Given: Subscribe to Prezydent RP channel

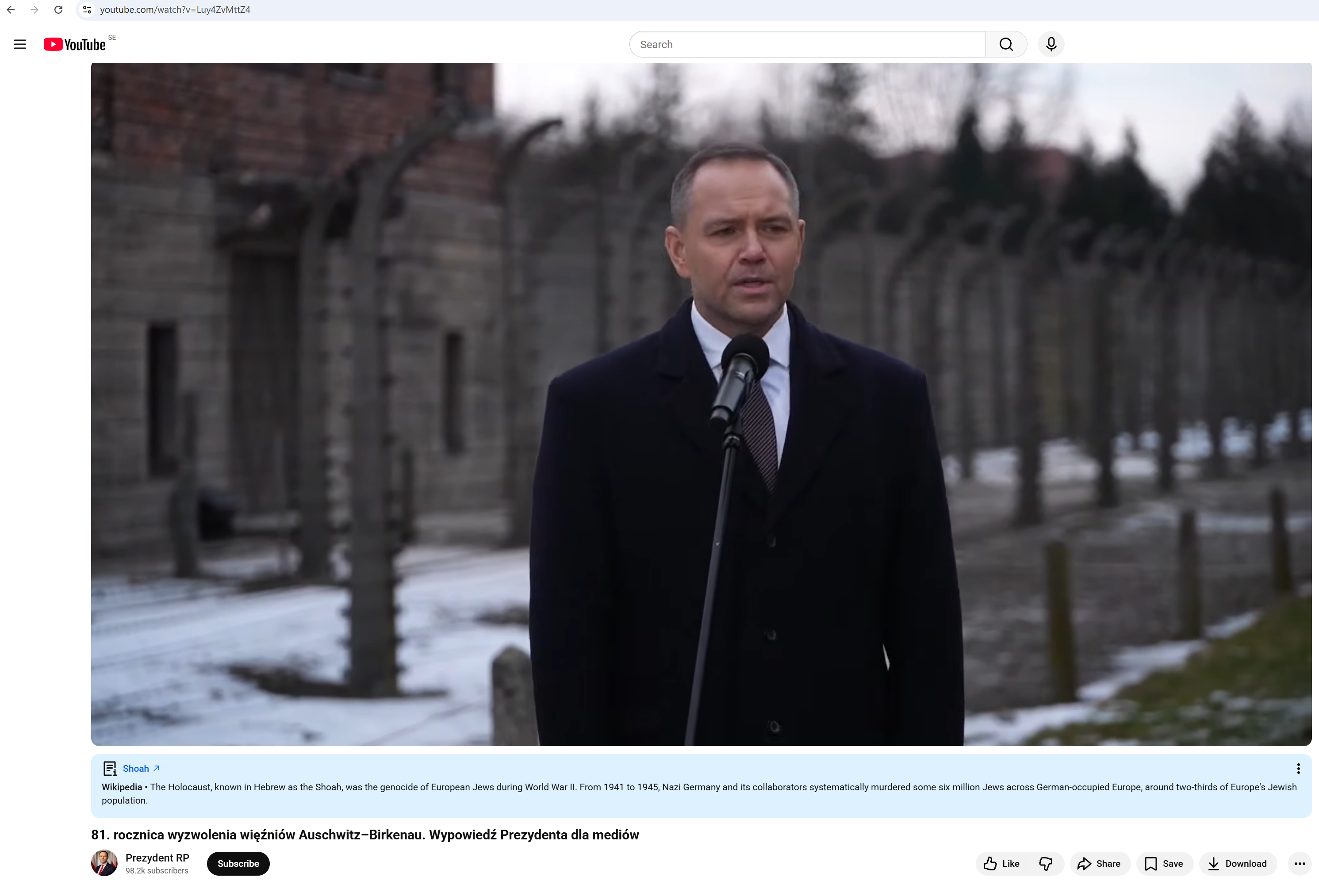Looking at the screenshot, I should point(238,863).
